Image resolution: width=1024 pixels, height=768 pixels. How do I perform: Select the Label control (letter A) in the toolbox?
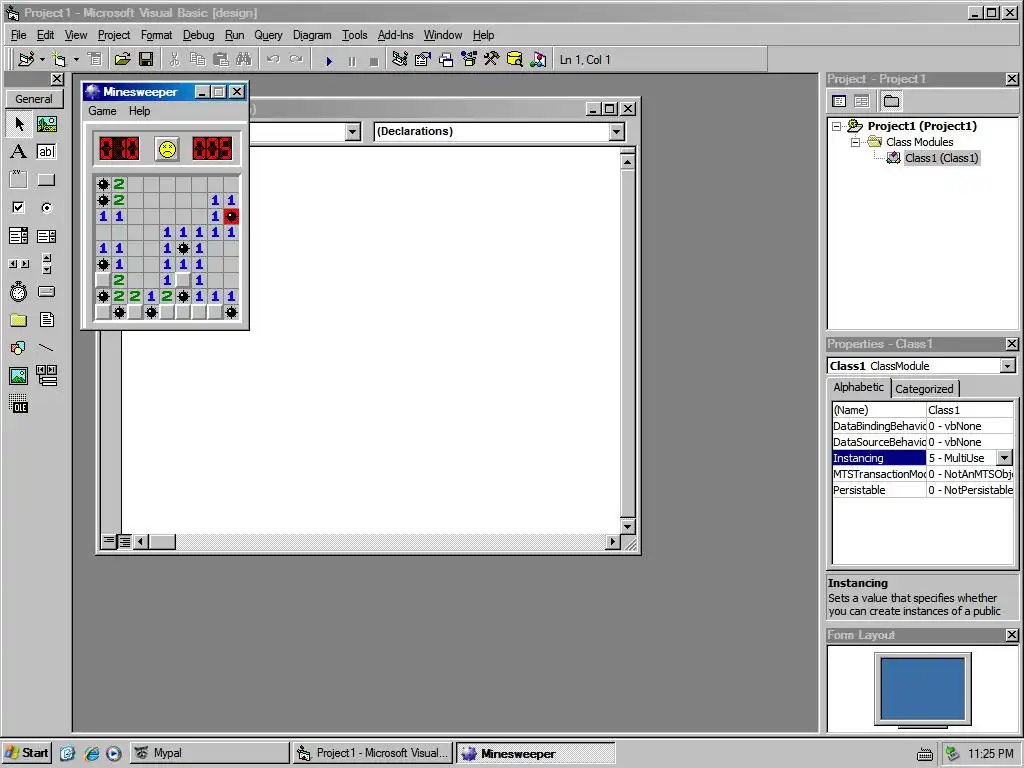(x=18, y=152)
